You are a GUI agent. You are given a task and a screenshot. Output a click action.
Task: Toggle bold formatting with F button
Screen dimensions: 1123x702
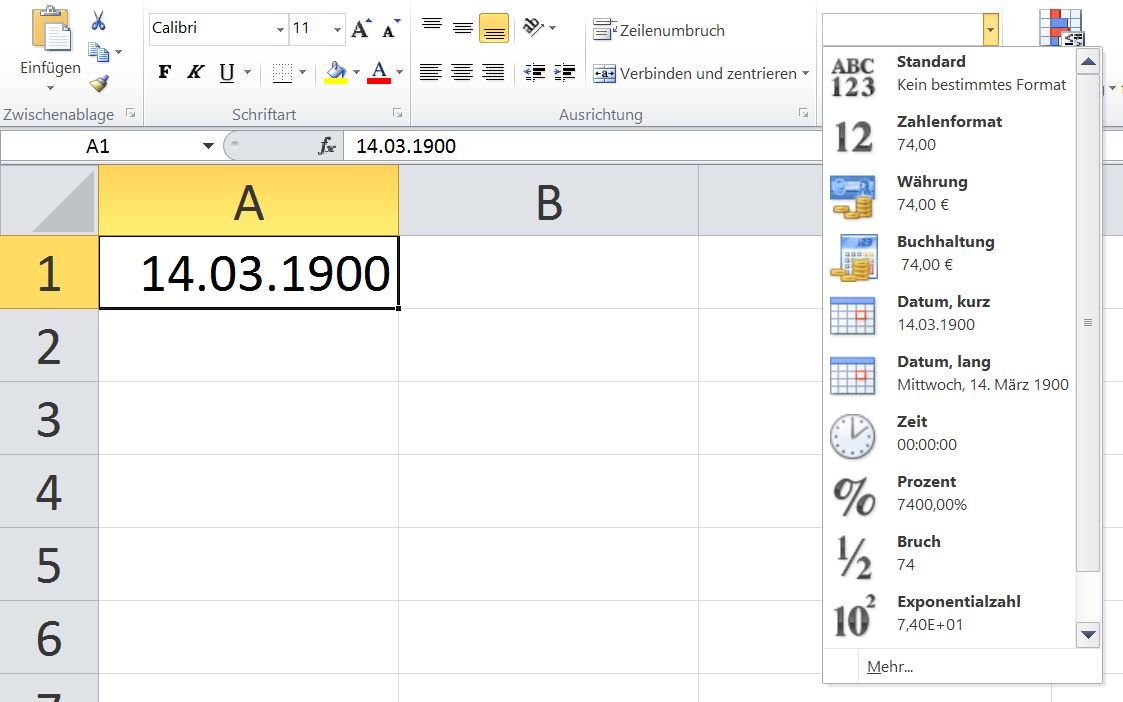click(x=165, y=72)
